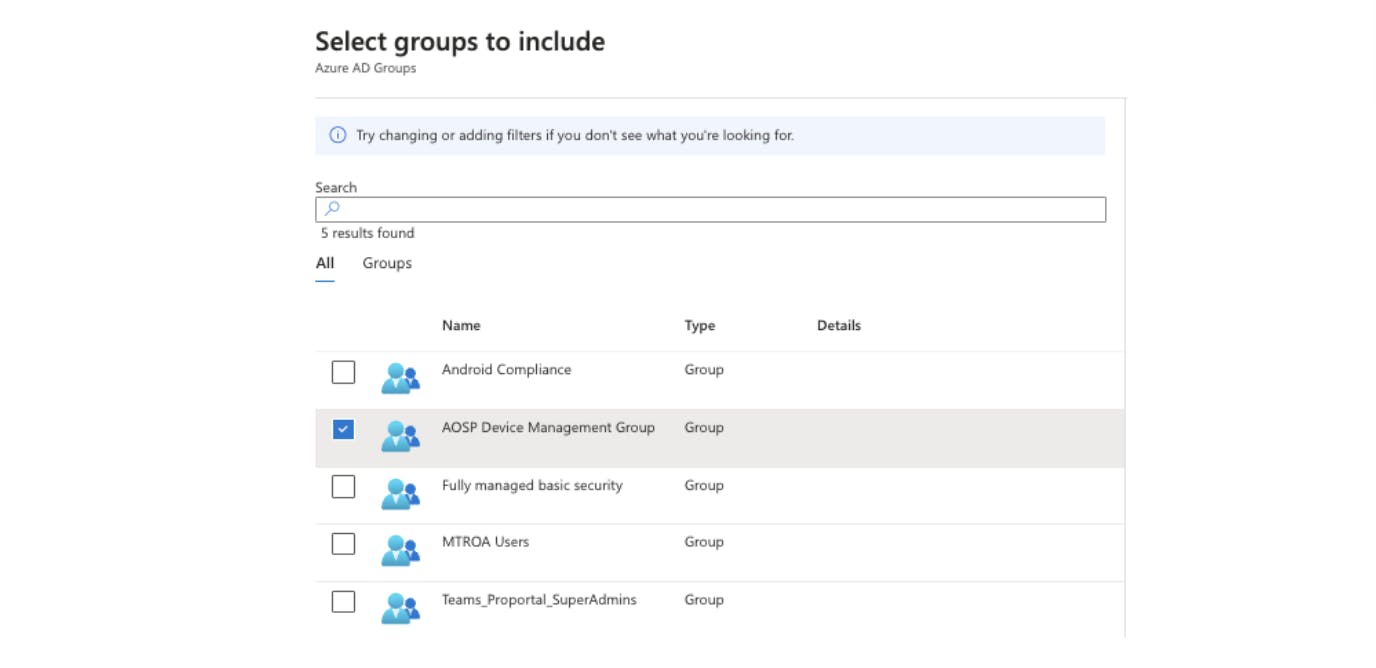The image size is (1376, 668).
Task: Click the Fully managed basic security group icon
Action: pos(400,493)
